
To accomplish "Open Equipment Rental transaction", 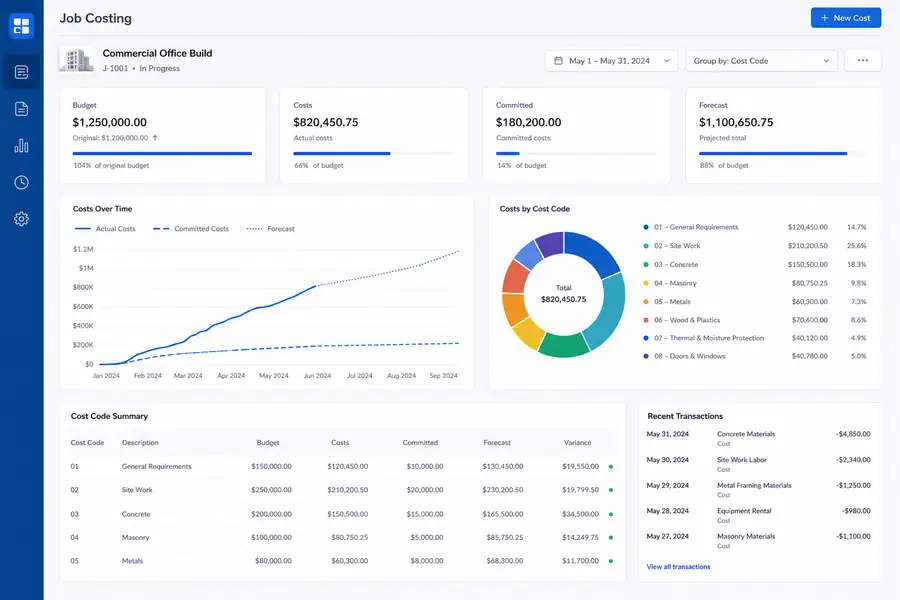I will click(x=758, y=515).
